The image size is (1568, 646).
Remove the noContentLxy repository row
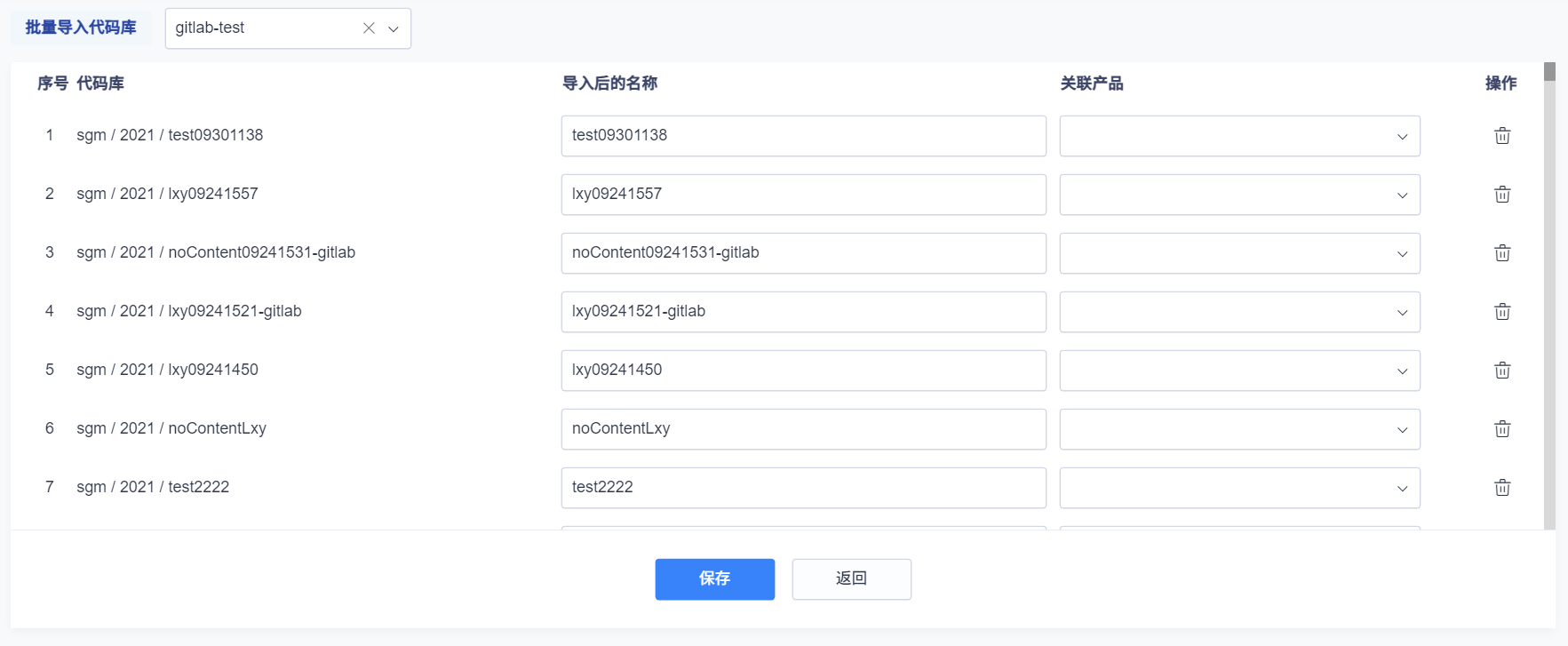click(1502, 429)
